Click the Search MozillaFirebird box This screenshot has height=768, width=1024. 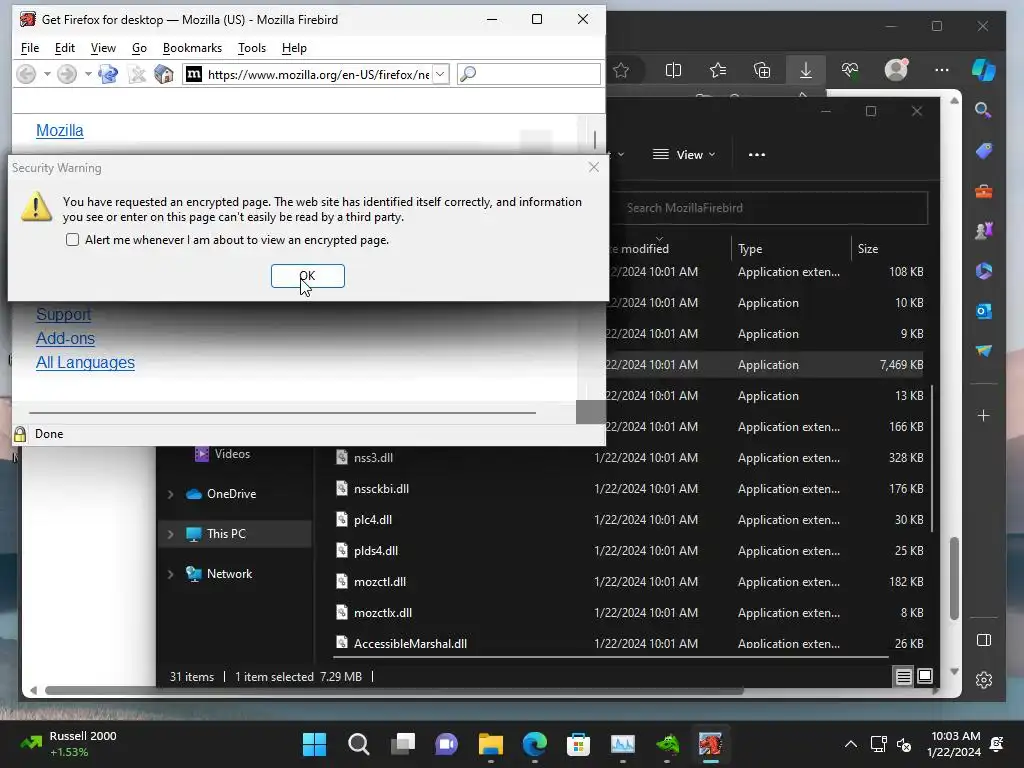(769, 208)
